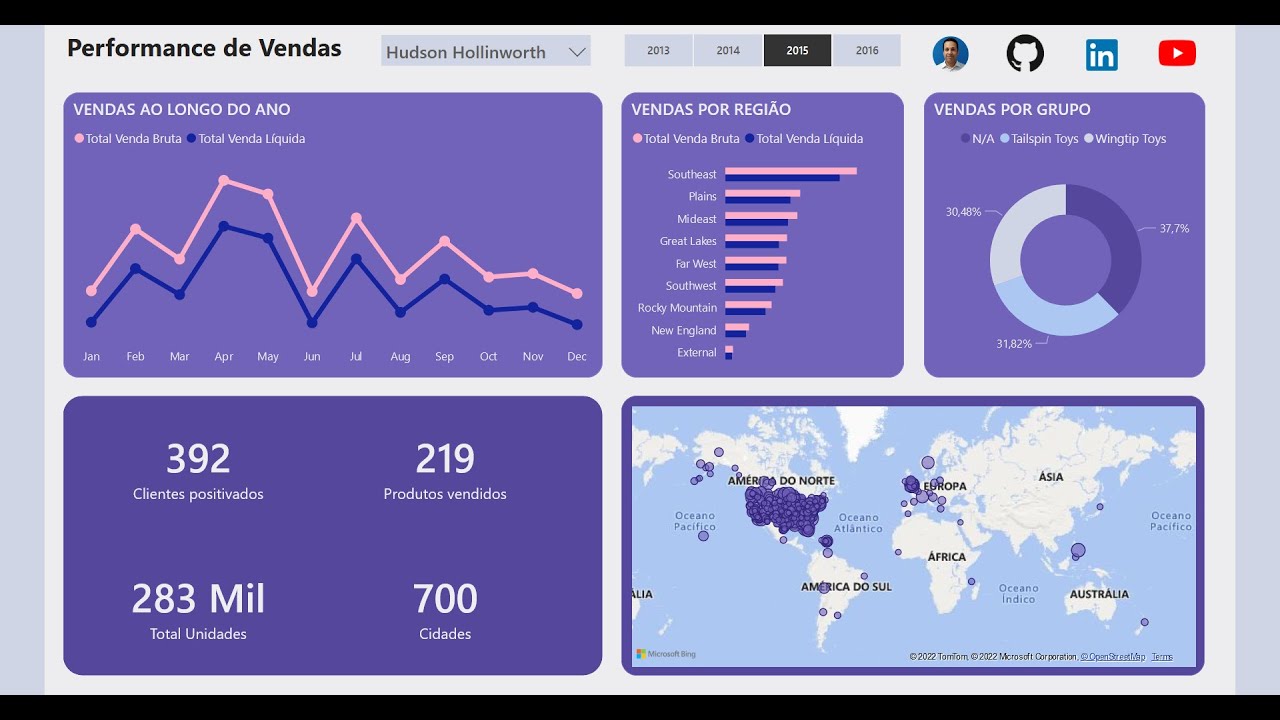This screenshot has width=1280, height=720.
Task: Select the Plains region bar
Action: 762,196
